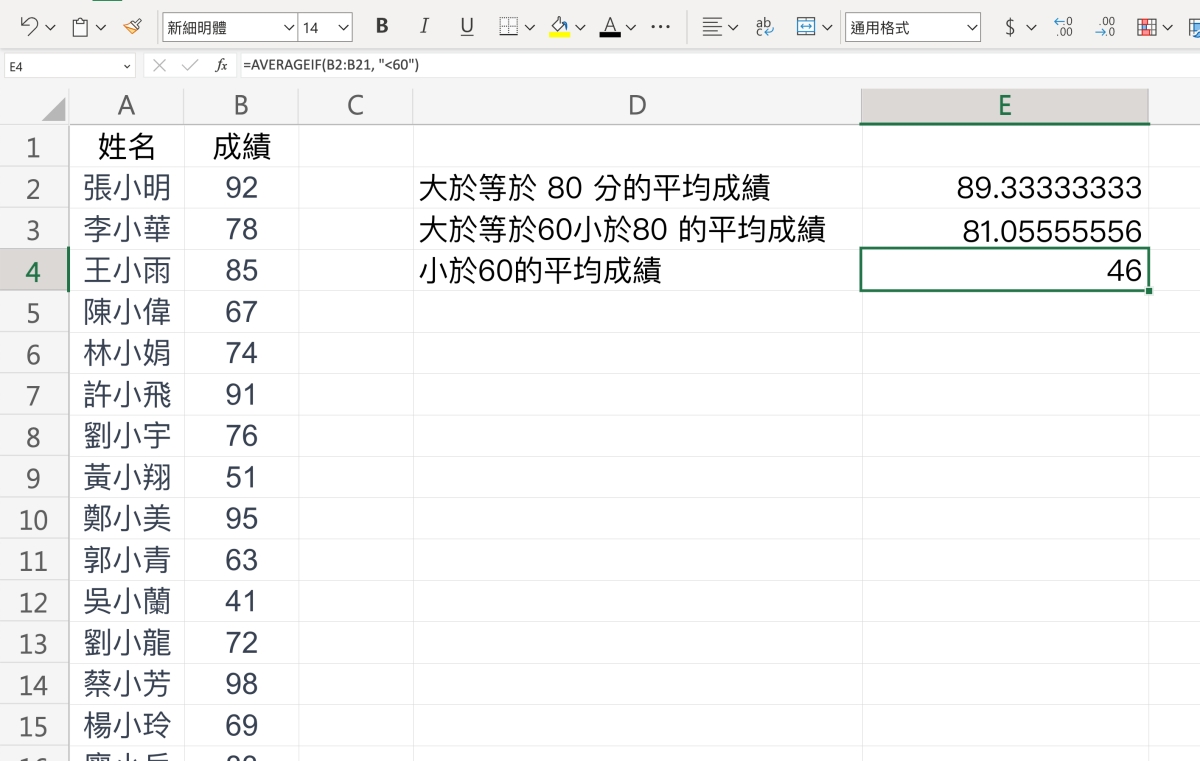Select the result cell 81.05555556
1200x761 pixels.
coord(1005,230)
